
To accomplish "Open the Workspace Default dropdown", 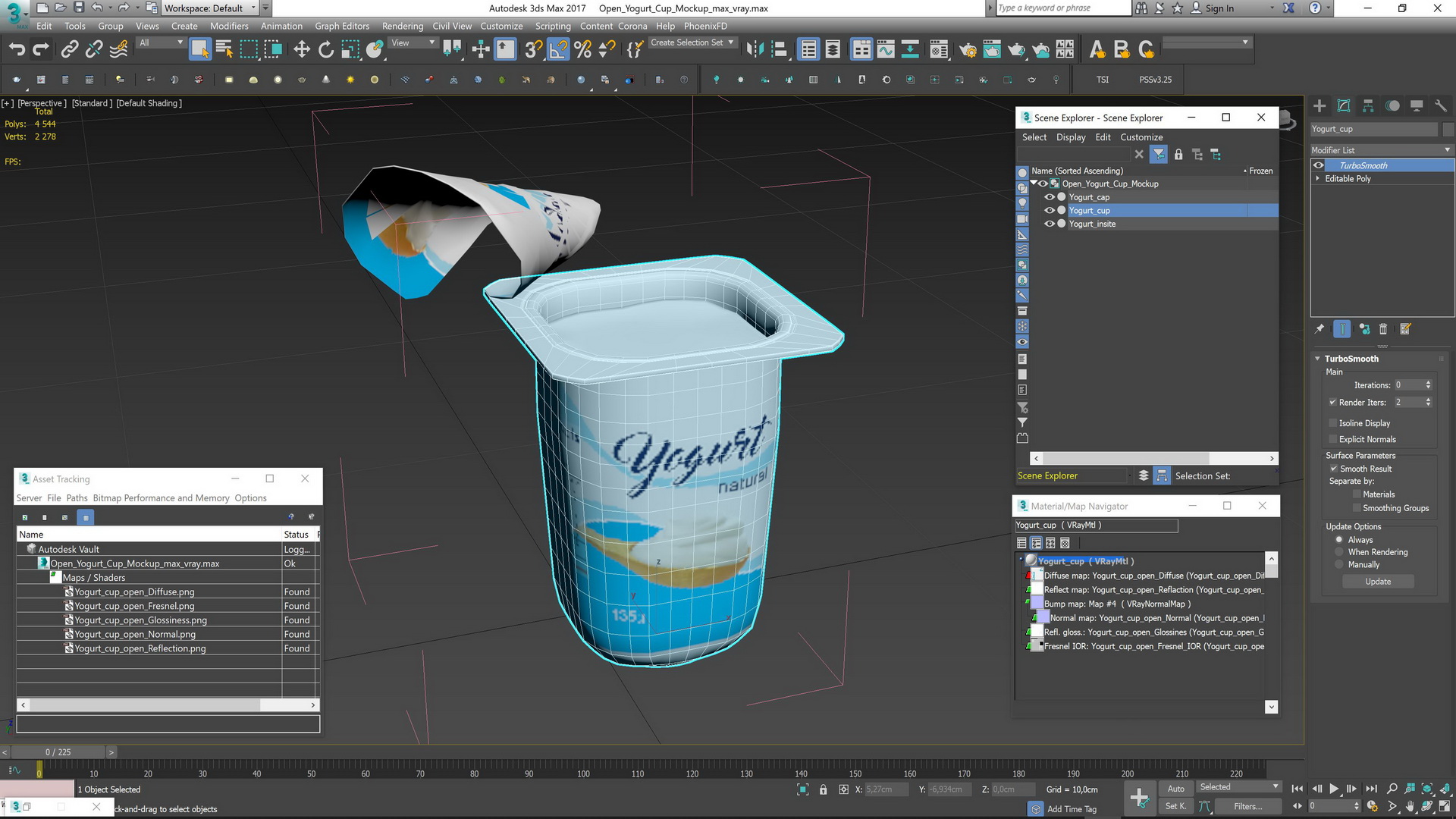I will tap(210, 8).
